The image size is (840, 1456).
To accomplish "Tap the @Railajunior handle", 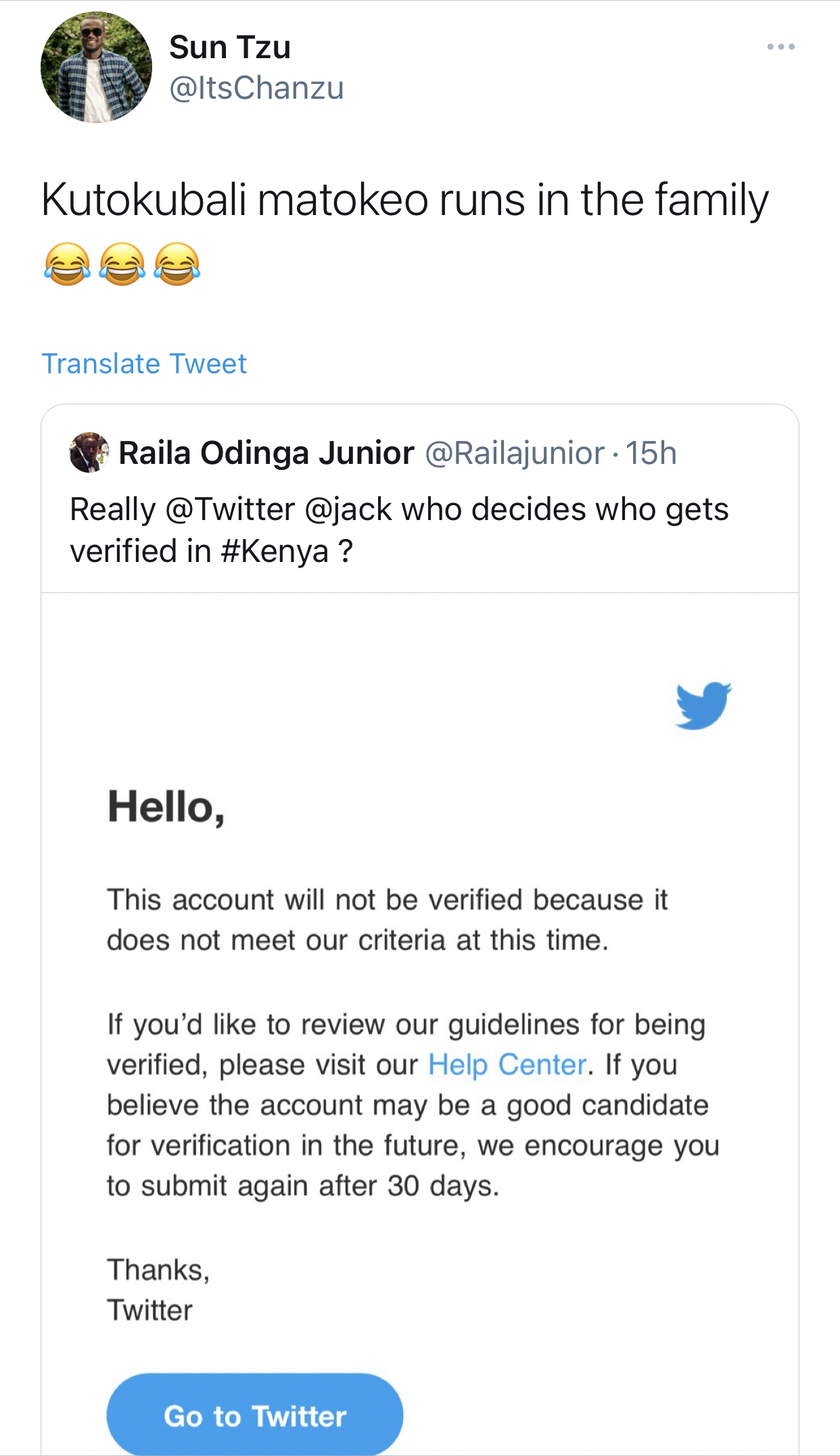I will 514,453.
